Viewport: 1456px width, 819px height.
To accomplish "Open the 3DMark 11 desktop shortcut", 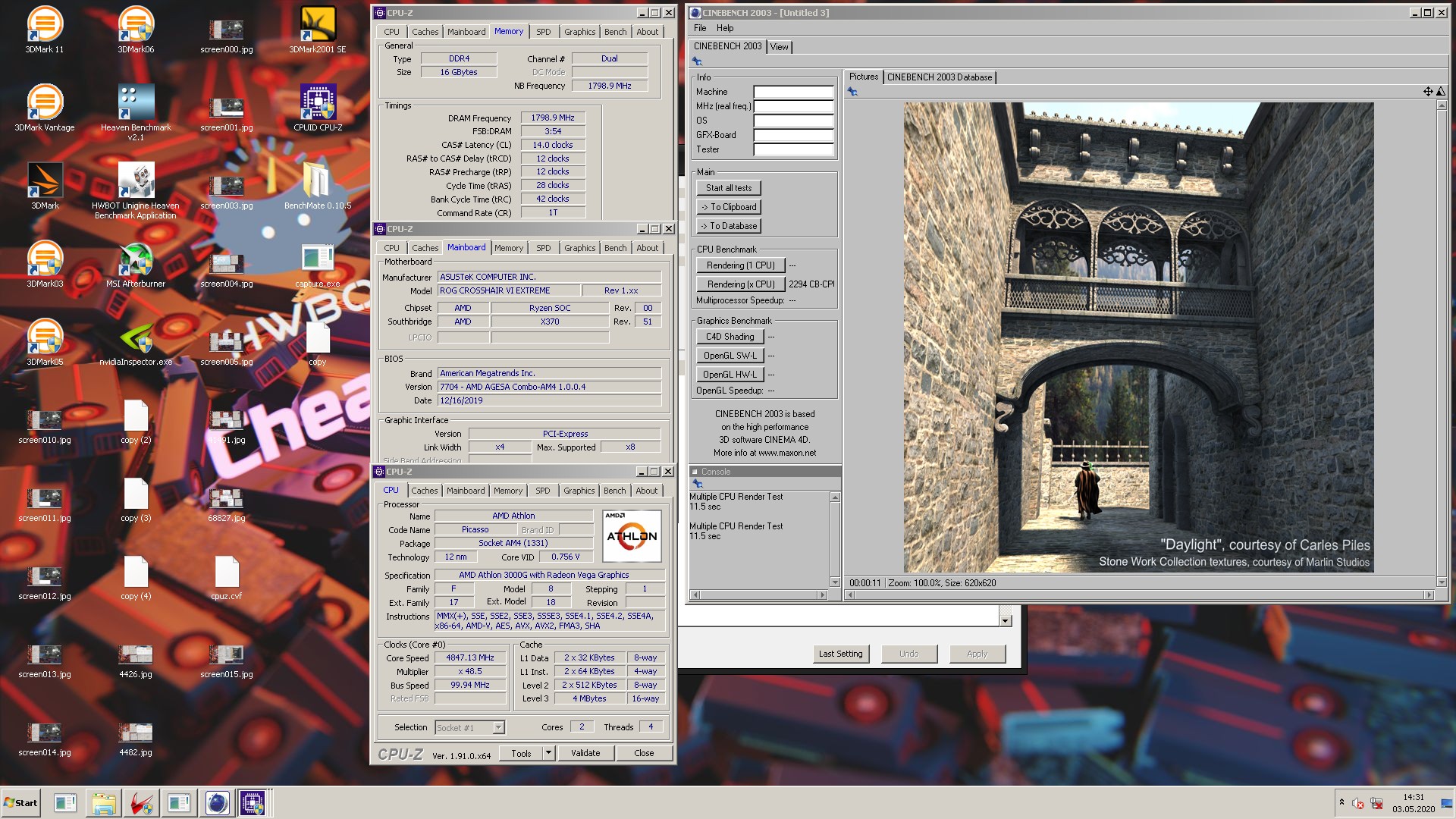I will coord(44,30).
